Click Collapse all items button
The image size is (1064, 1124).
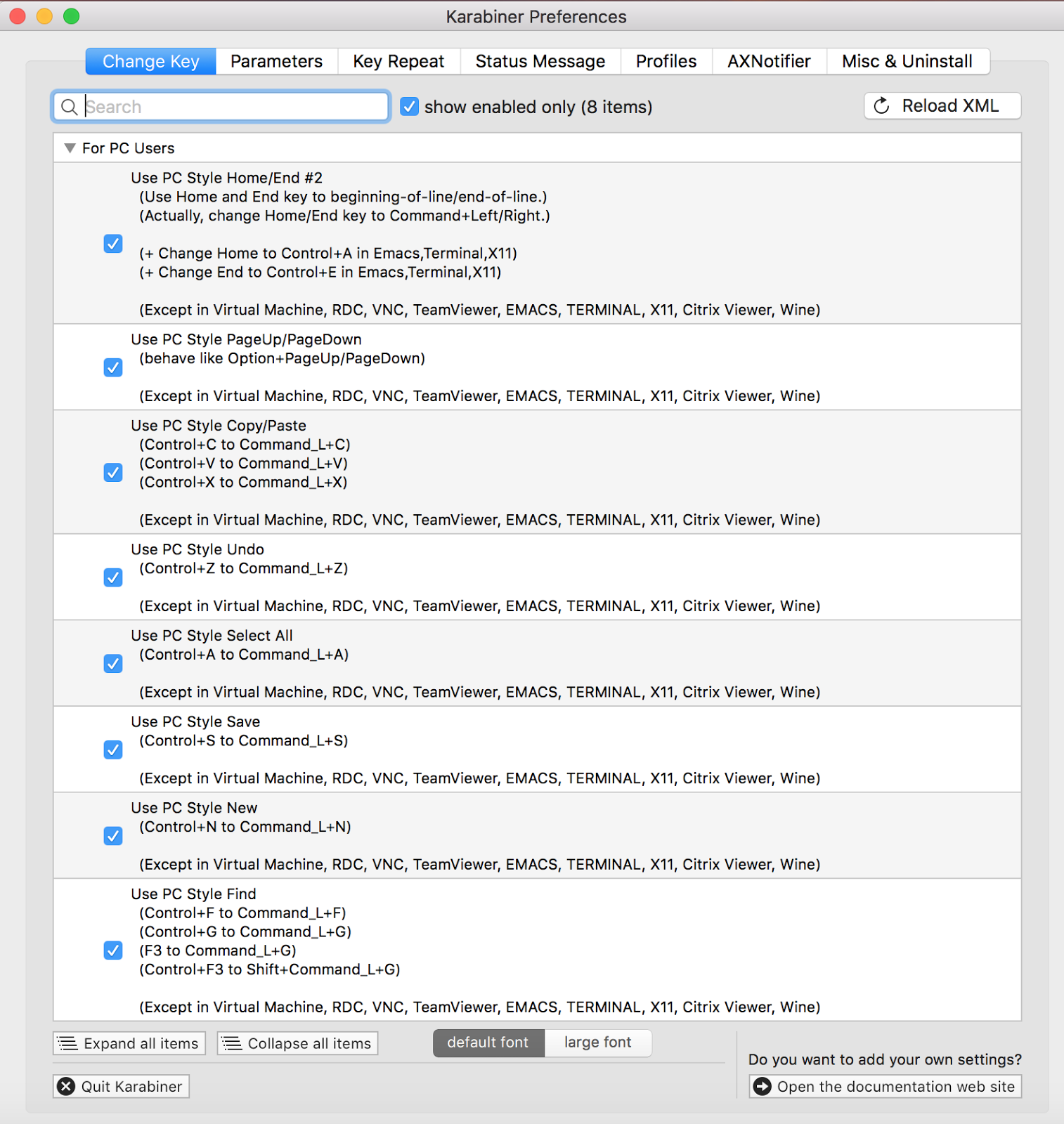click(298, 1043)
